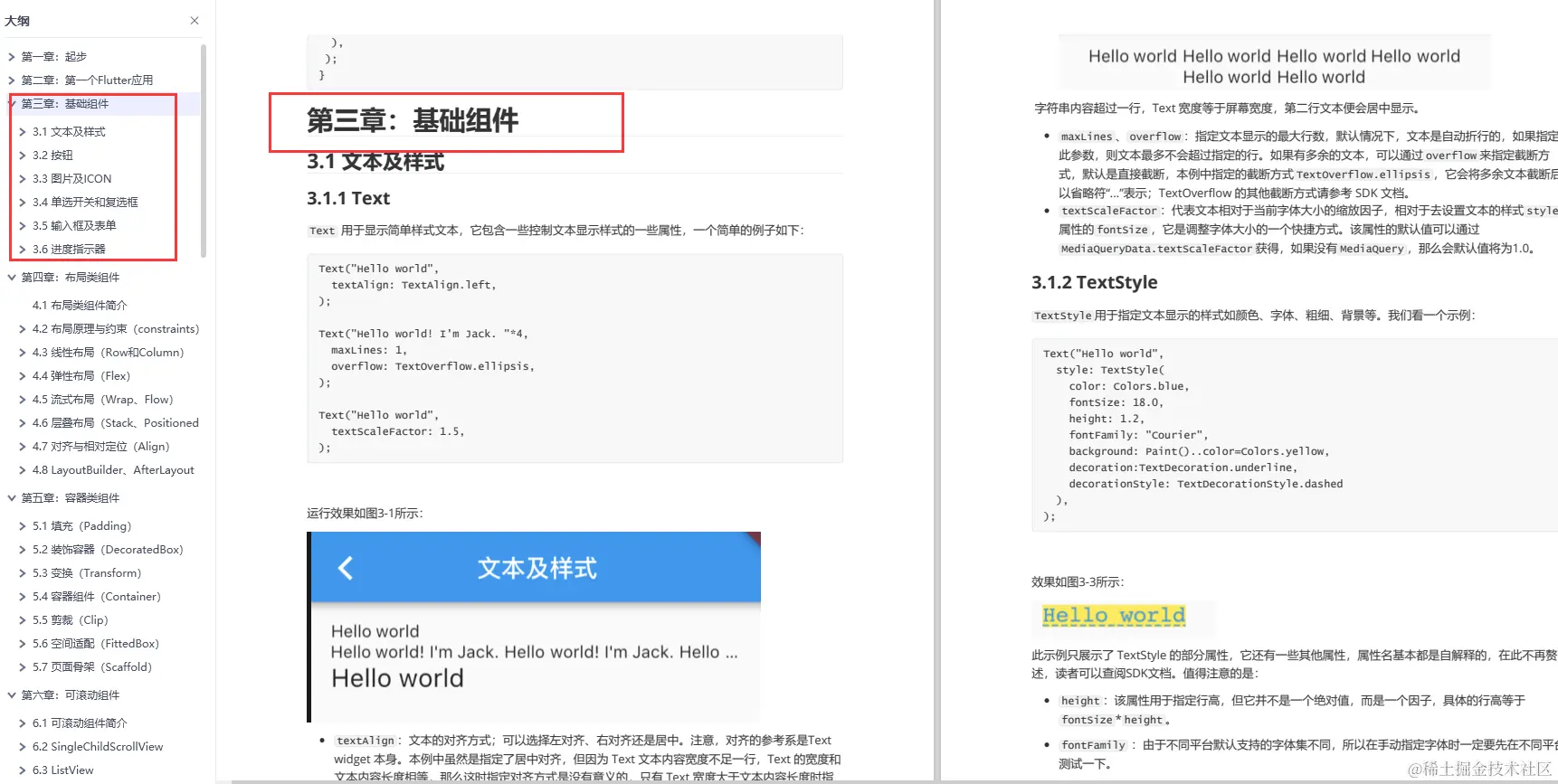Click the underlined Hello world sample image

(x=1114, y=616)
